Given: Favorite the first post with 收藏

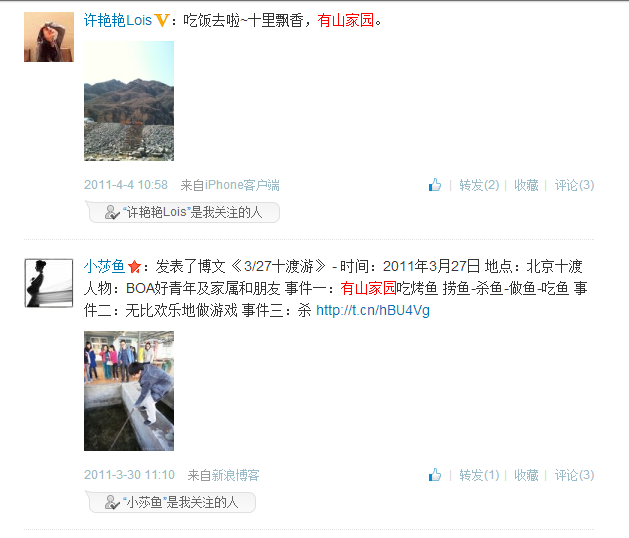Looking at the screenshot, I should pos(526,185).
